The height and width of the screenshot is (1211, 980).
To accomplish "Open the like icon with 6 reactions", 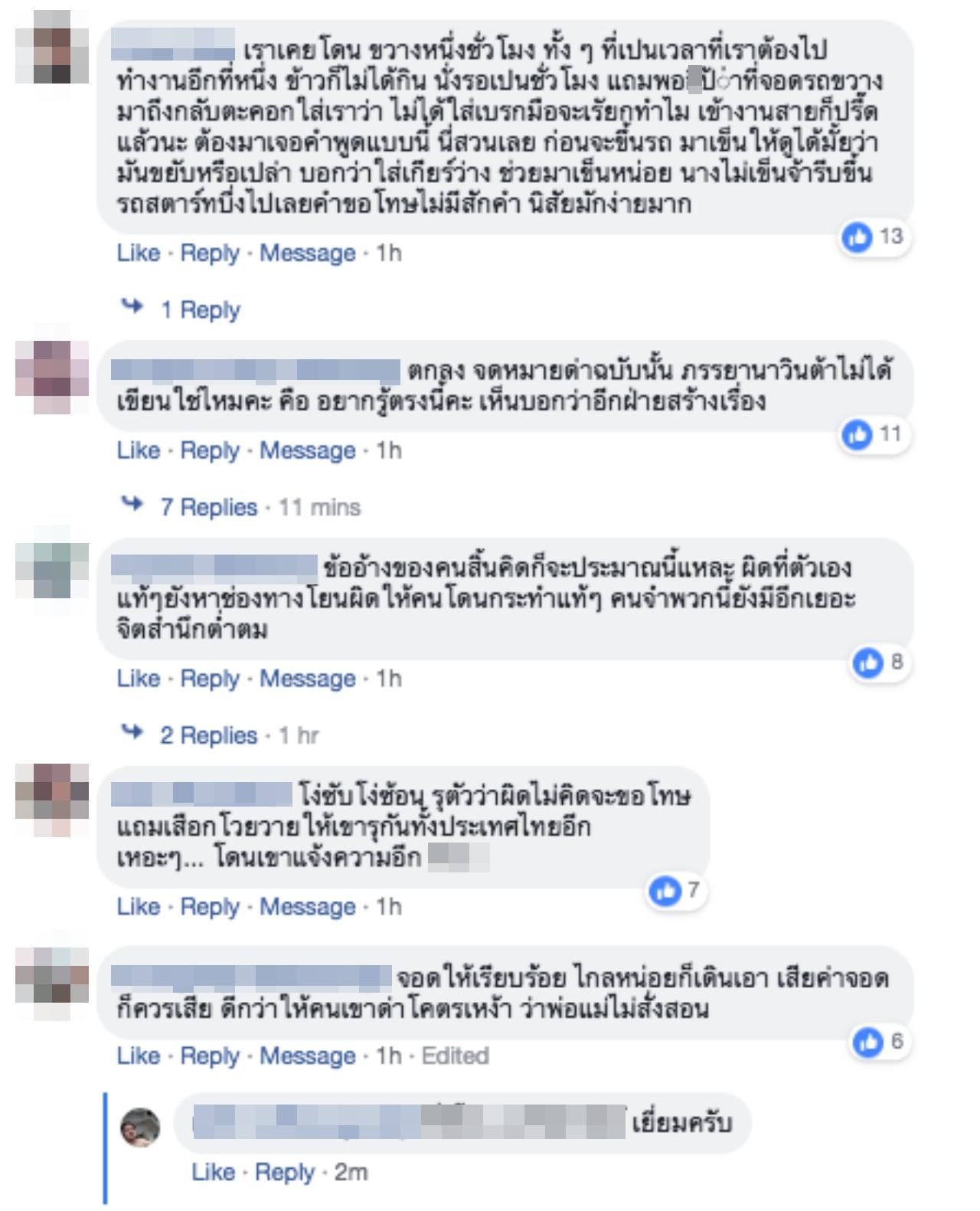I will (867, 1042).
